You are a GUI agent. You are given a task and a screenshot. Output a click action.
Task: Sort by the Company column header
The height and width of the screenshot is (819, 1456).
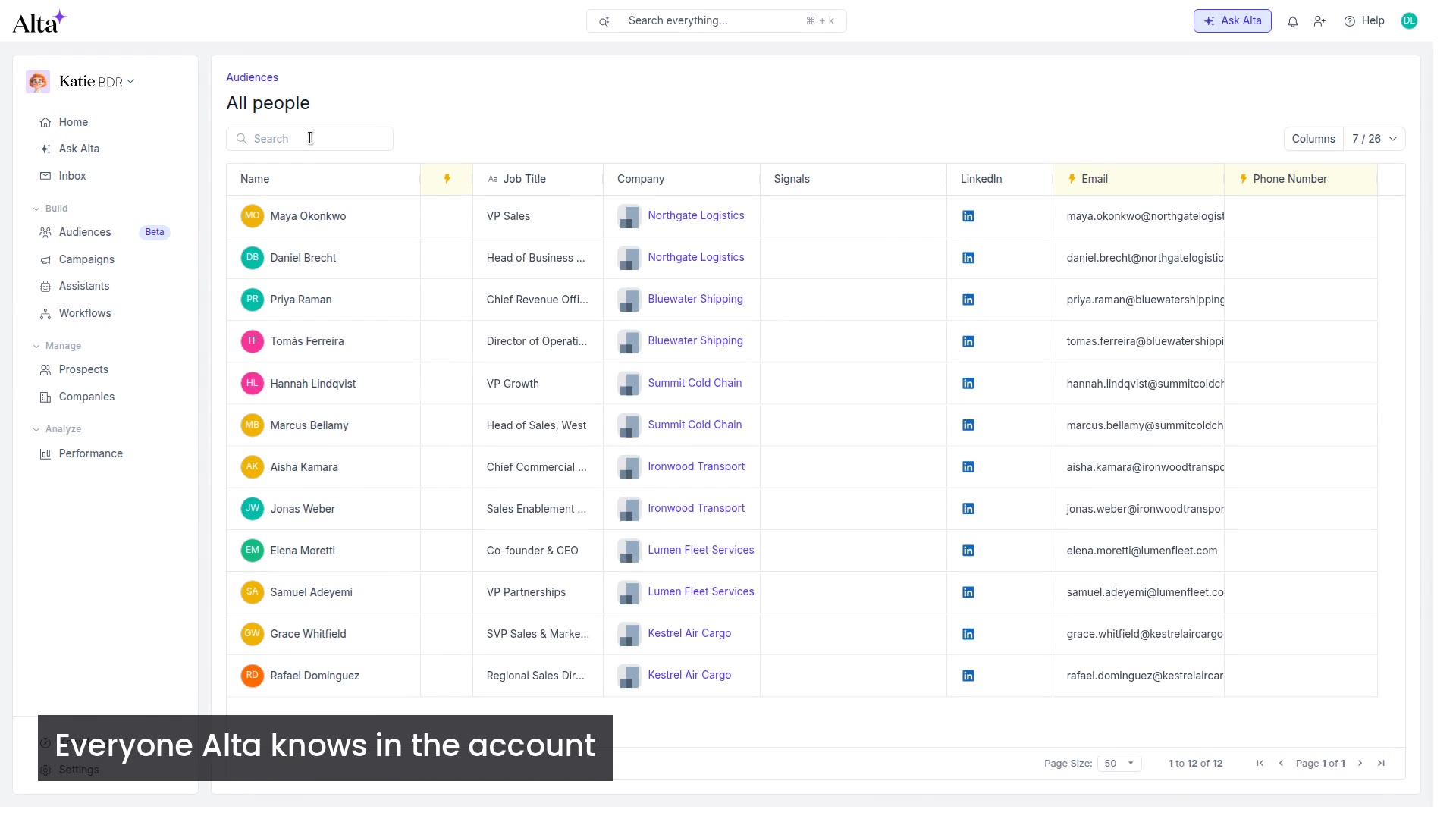click(x=681, y=179)
